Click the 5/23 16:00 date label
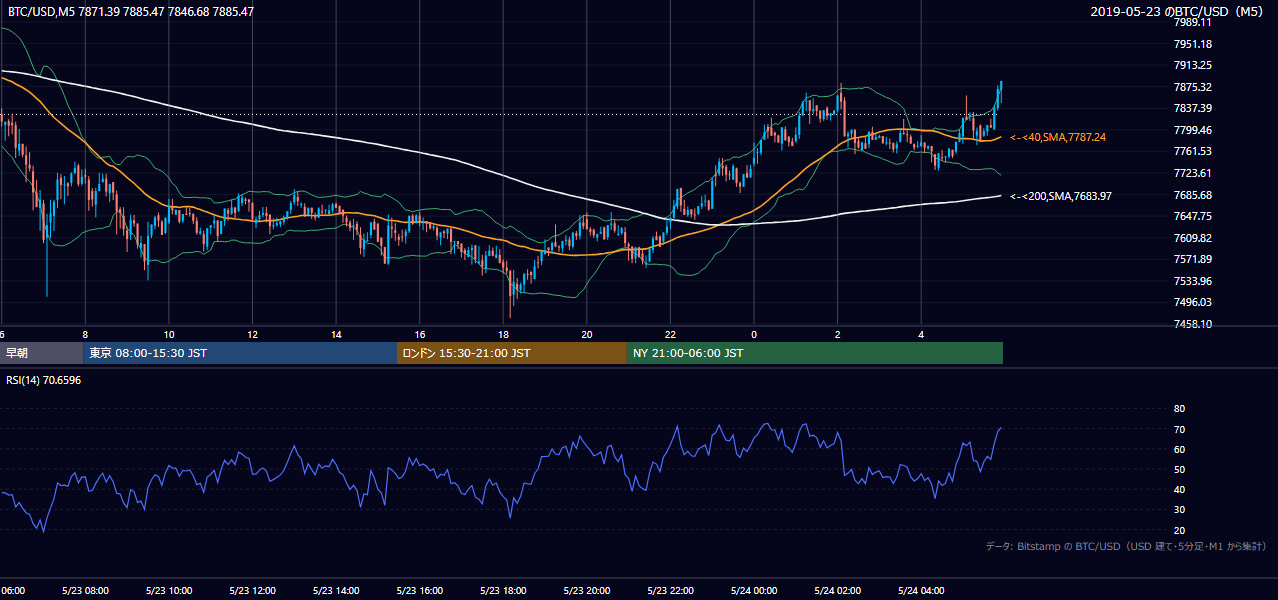Viewport: 1278px width, 600px height. pyautogui.click(x=420, y=591)
